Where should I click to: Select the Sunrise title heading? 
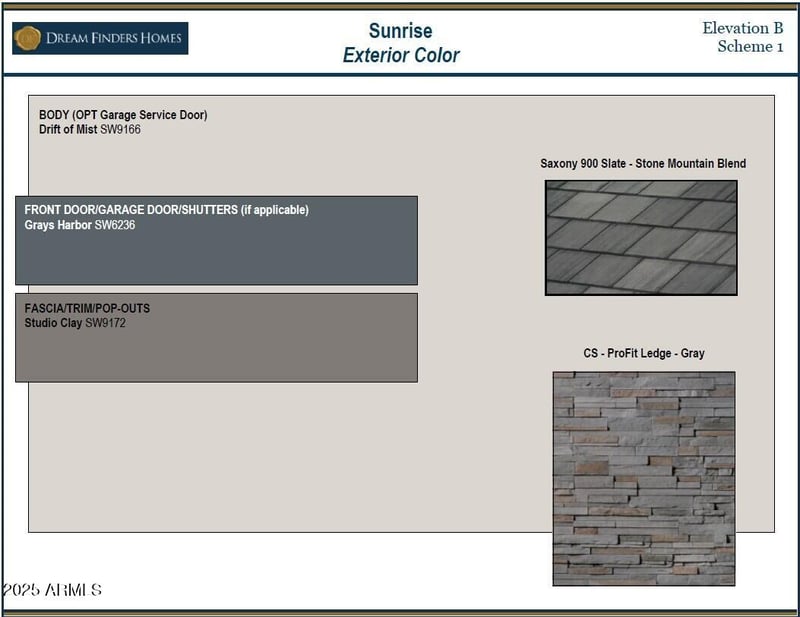[x=400, y=31]
